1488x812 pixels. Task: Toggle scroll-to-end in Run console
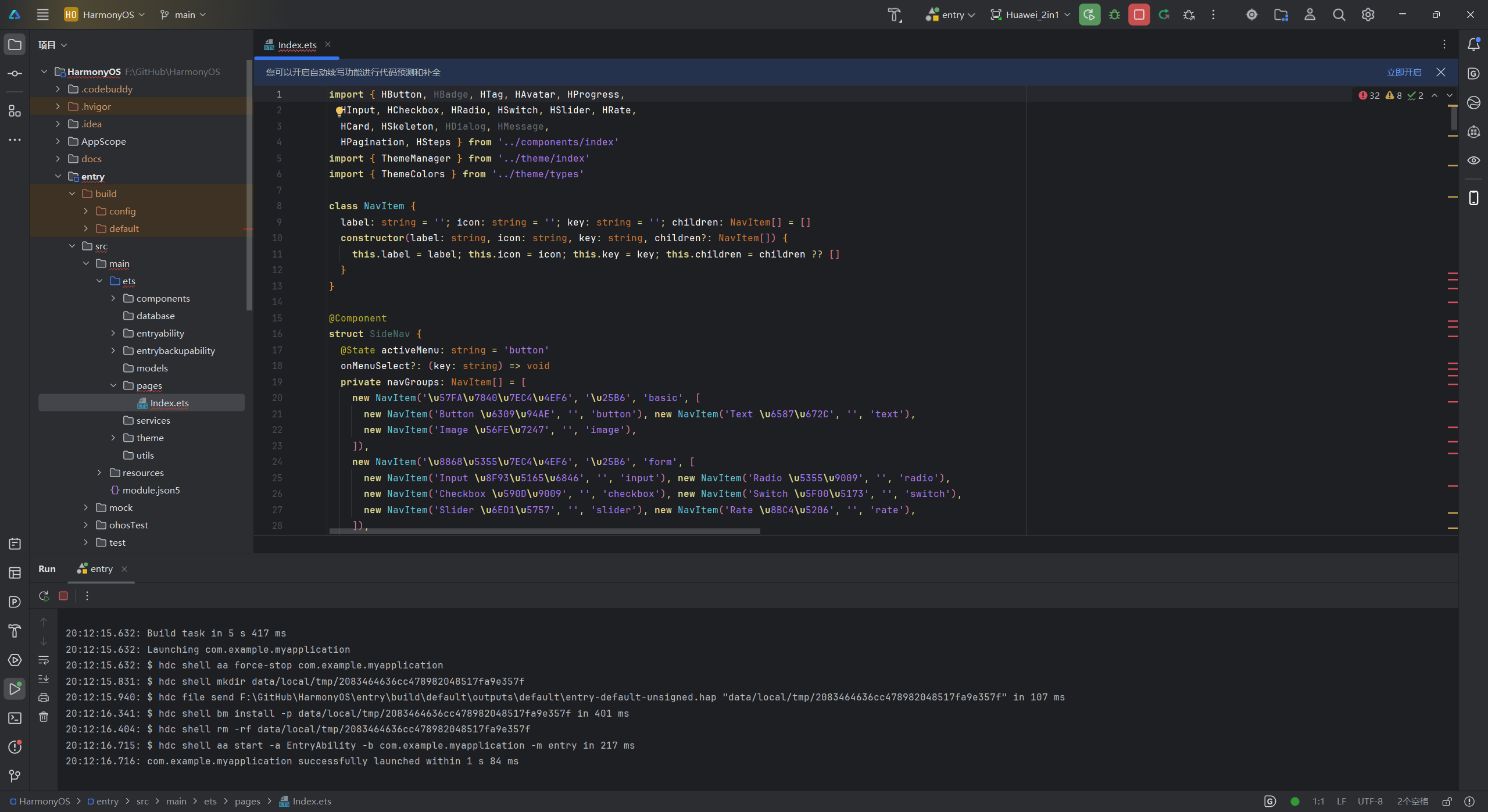[44, 679]
